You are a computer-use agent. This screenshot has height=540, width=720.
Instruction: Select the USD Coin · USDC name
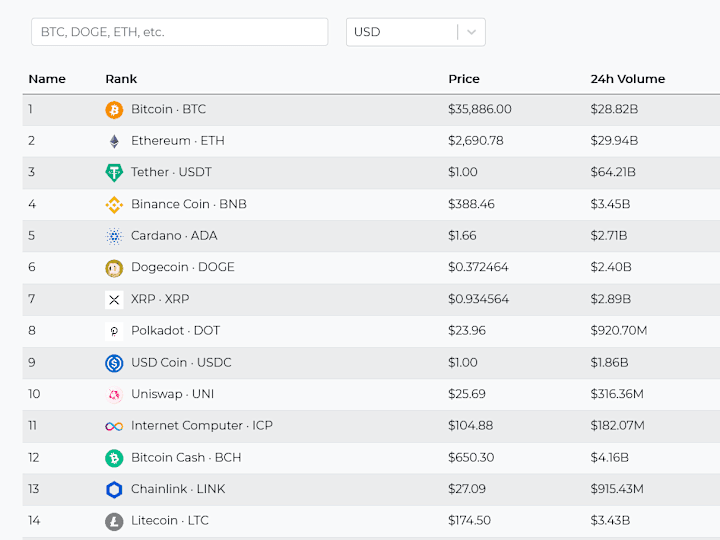pyautogui.click(x=181, y=362)
